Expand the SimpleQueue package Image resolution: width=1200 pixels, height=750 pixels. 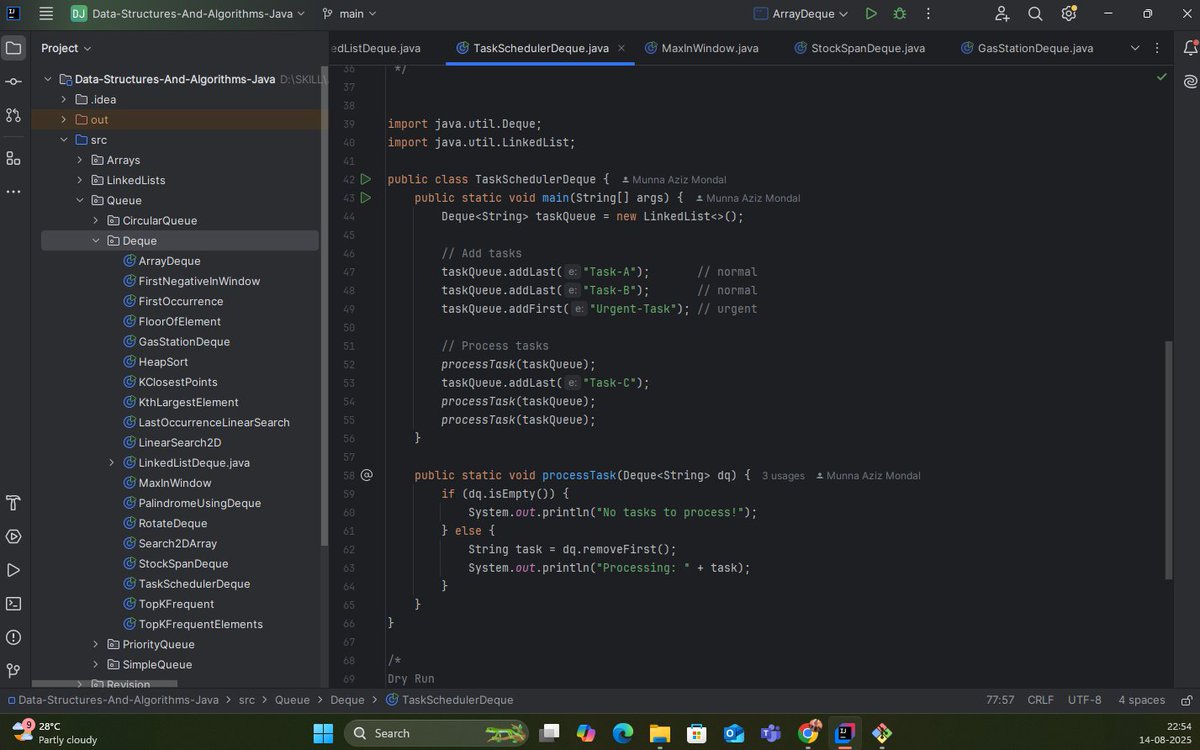click(x=96, y=664)
